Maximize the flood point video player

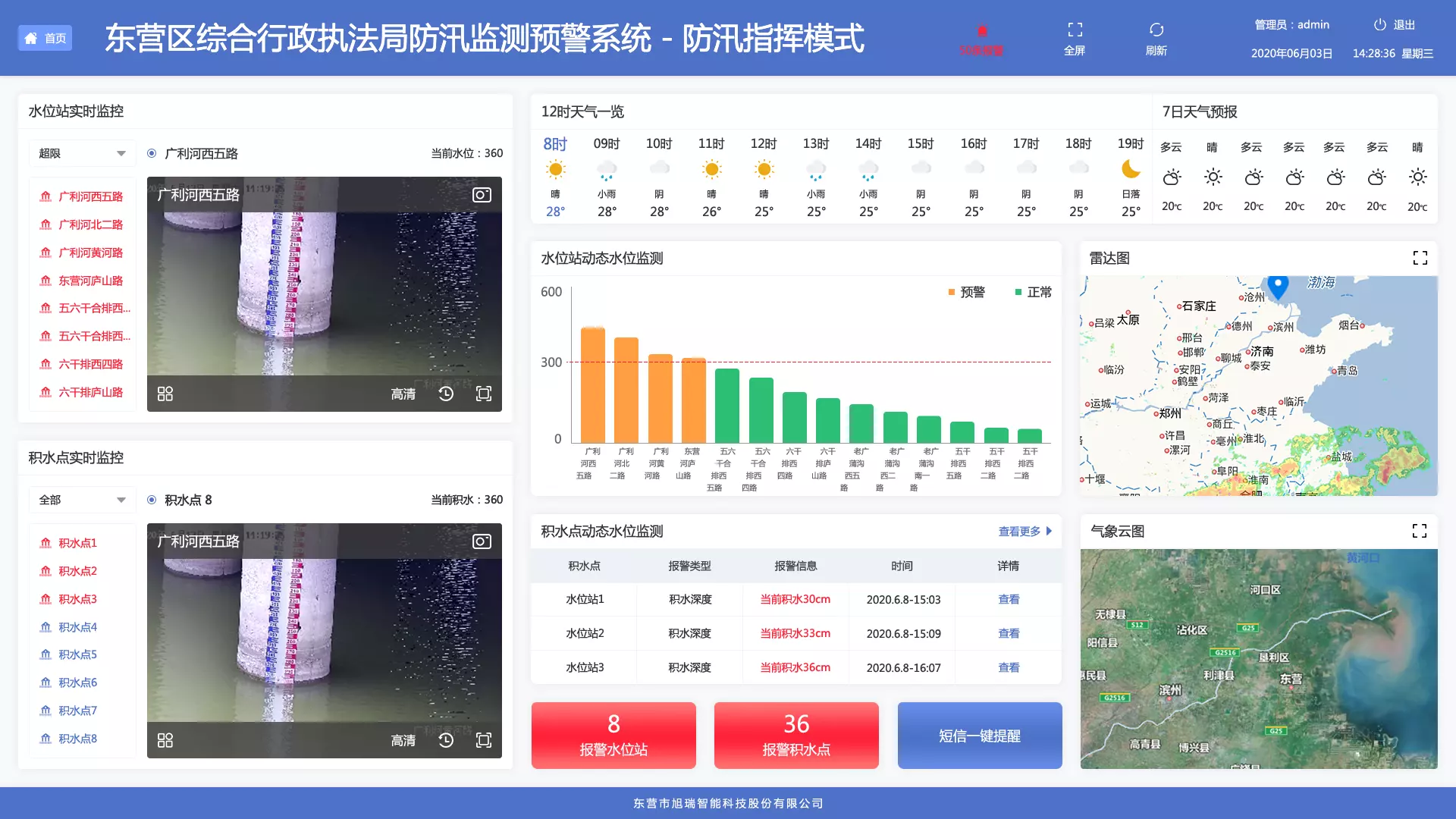tap(483, 740)
